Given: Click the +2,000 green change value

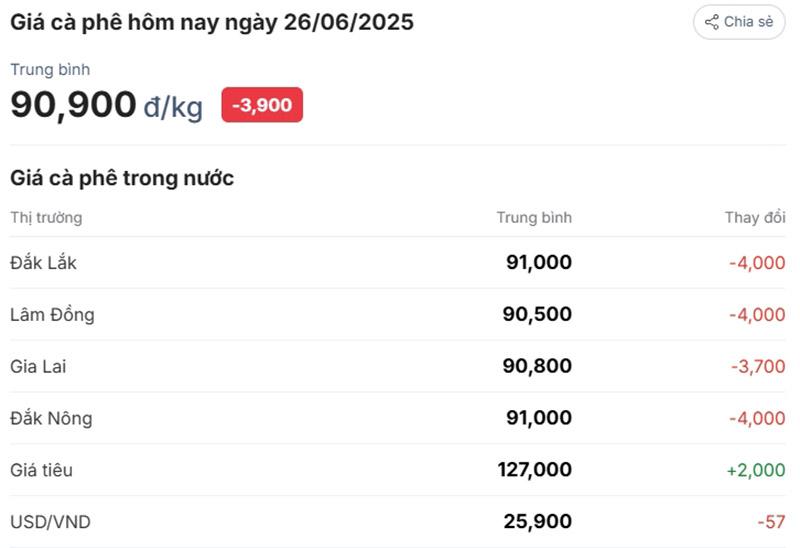Looking at the screenshot, I should [x=757, y=470].
